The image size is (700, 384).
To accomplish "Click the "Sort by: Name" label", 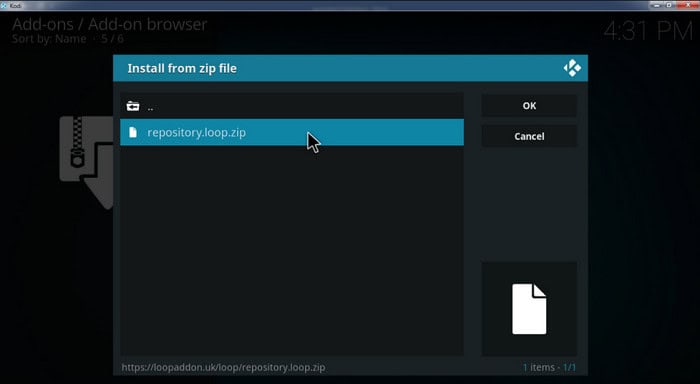I will (49, 39).
